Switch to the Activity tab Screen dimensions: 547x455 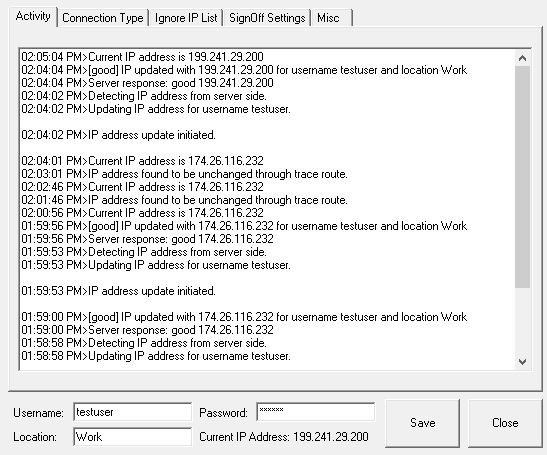coord(33,16)
